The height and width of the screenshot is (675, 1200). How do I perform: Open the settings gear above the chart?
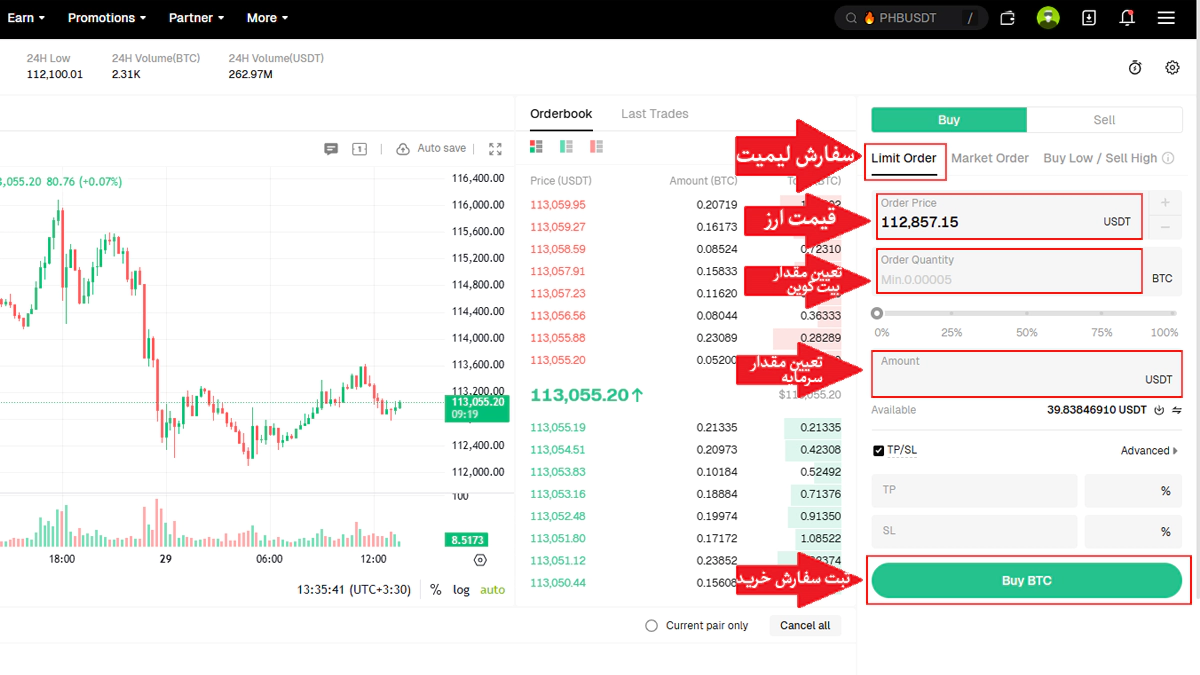click(1172, 67)
